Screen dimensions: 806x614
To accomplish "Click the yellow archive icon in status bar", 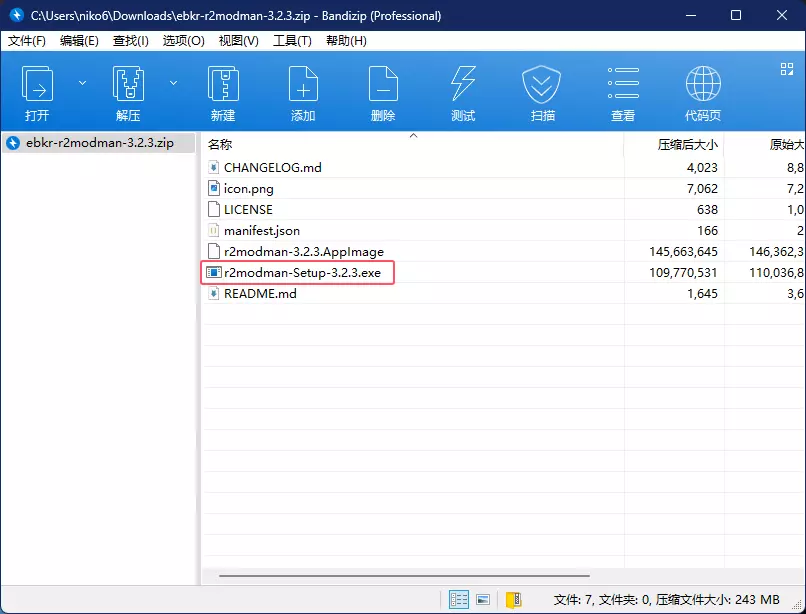I will (513, 600).
